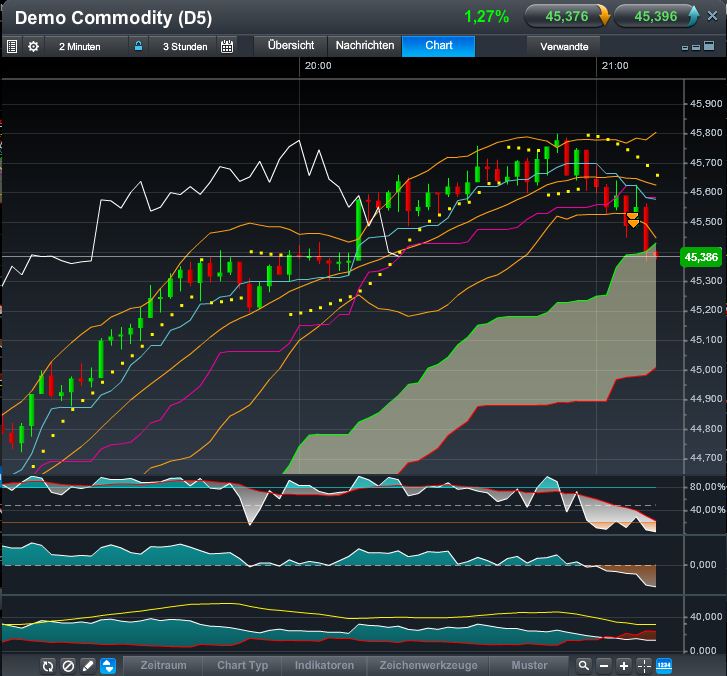The image size is (727, 676).
Task: Click the 20:00 time axis label
Action: 318,66
